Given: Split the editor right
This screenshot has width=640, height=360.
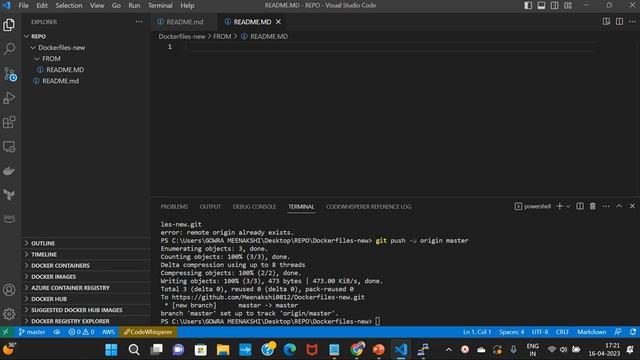Looking at the screenshot, I should tap(619, 21).
